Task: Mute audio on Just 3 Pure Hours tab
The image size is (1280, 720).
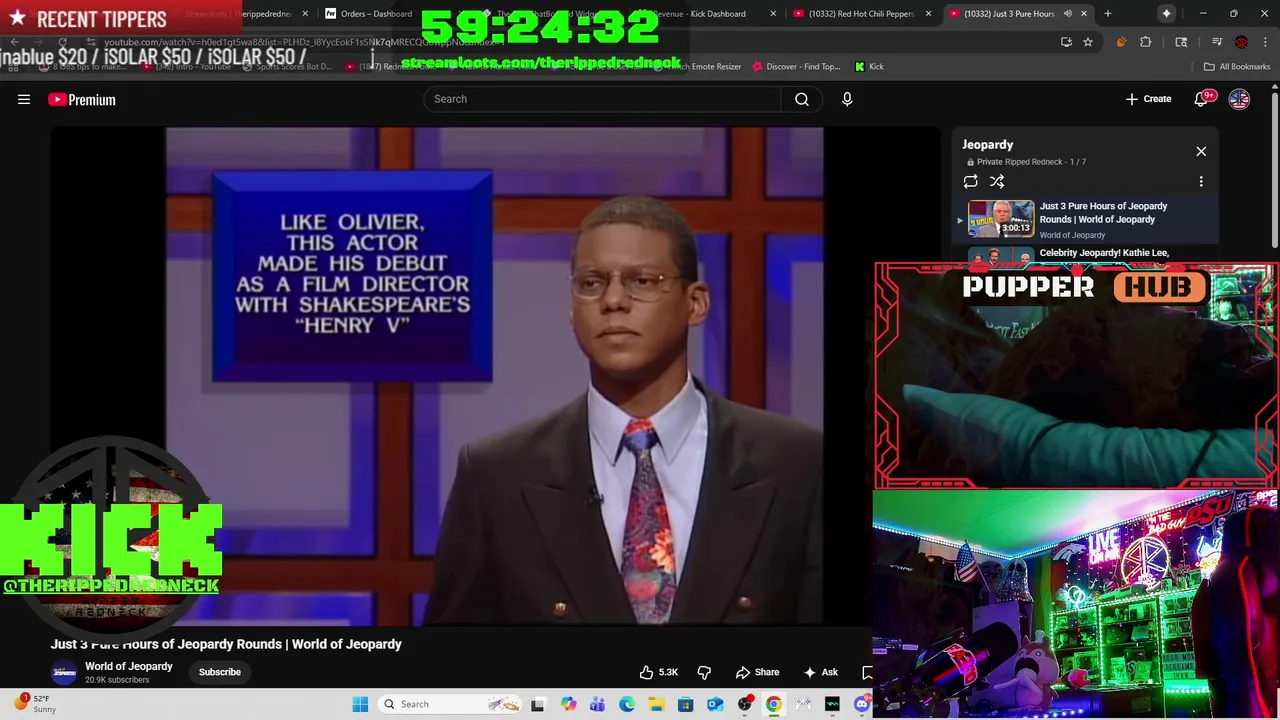Action: tap(1068, 14)
